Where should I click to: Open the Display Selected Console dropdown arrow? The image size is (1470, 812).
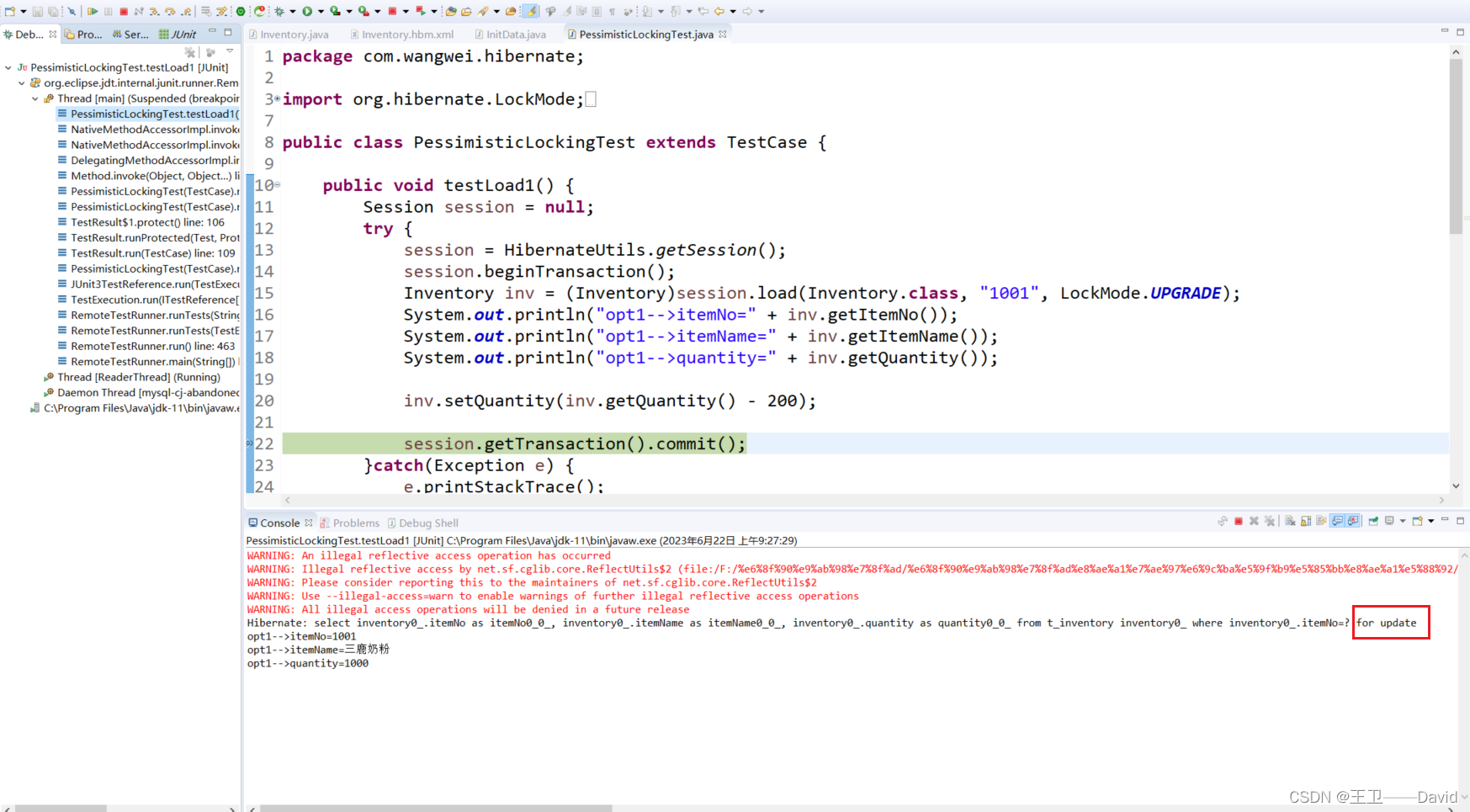coord(1403,521)
